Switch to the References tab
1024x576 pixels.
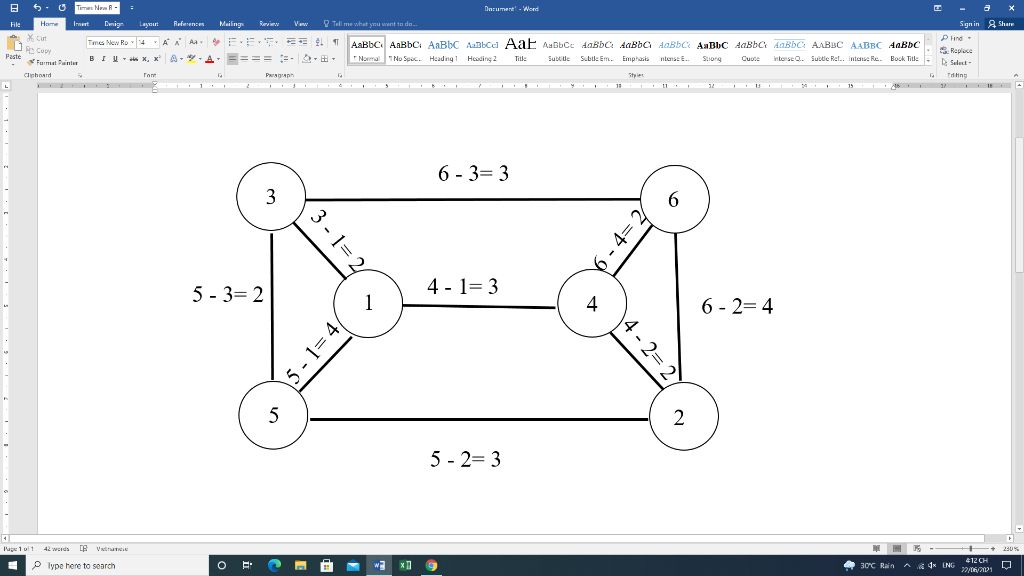(x=189, y=24)
